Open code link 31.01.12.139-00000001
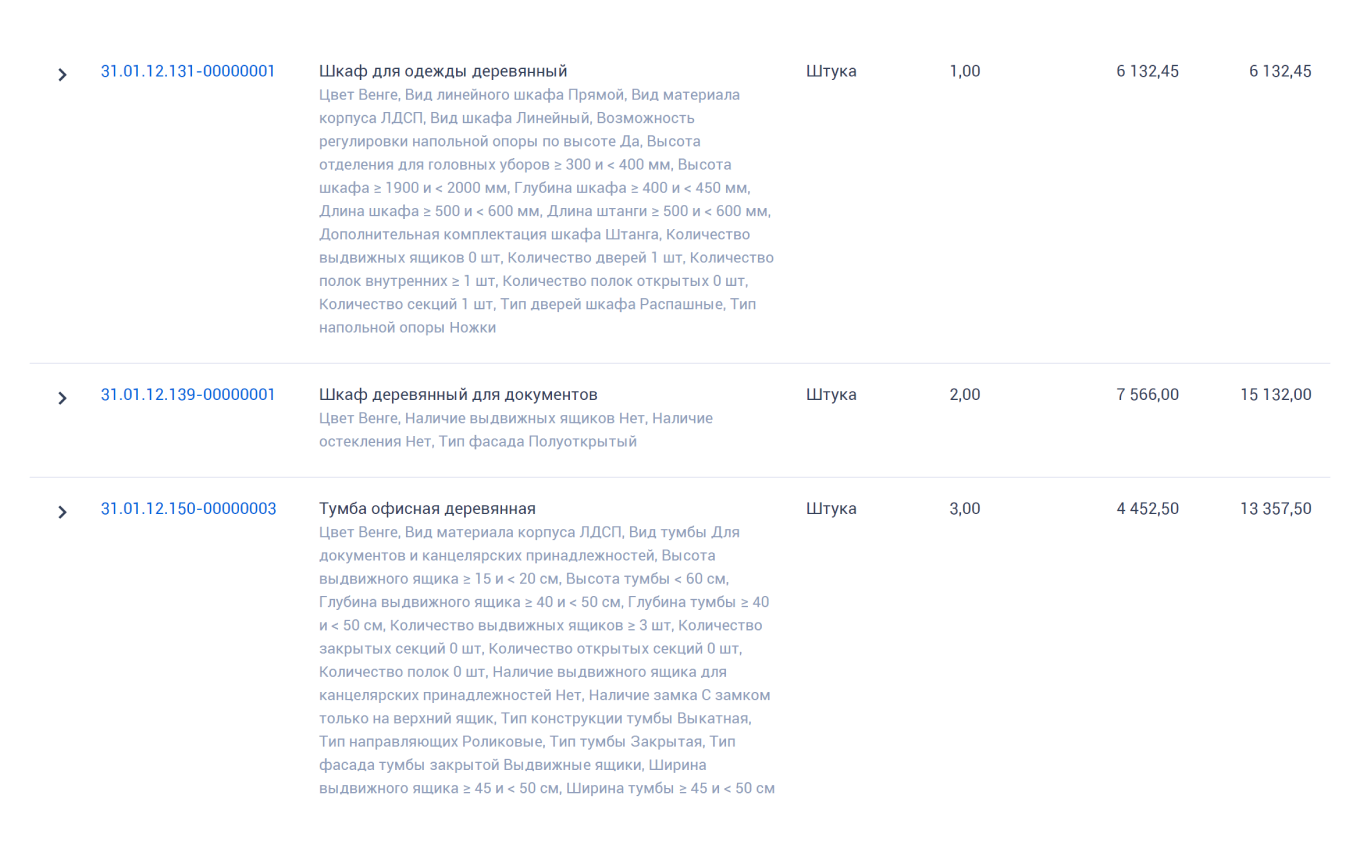The height and width of the screenshot is (860, 1360). point(188,394)
